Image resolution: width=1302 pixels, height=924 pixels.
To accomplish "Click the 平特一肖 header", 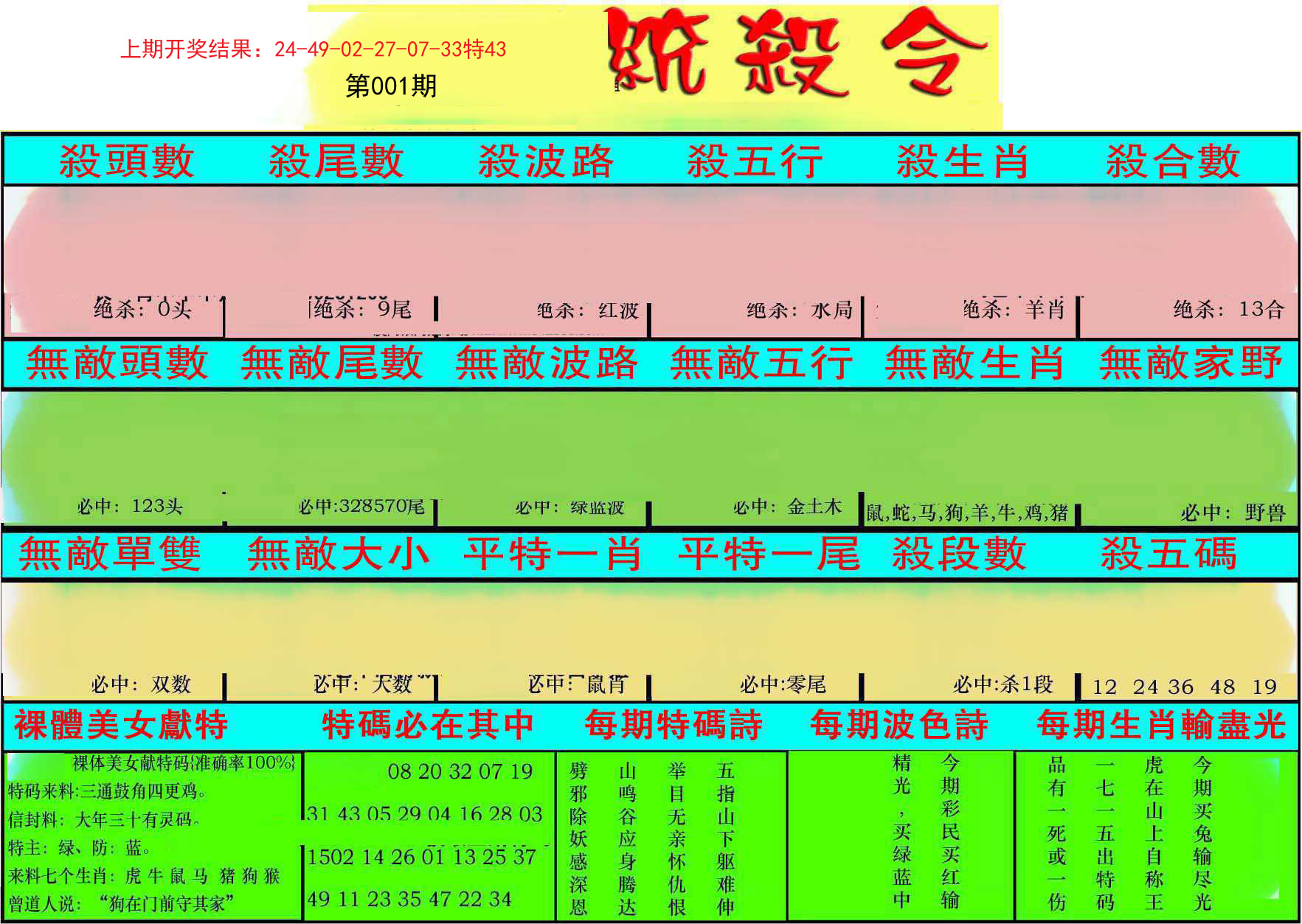I will [552, 555].
